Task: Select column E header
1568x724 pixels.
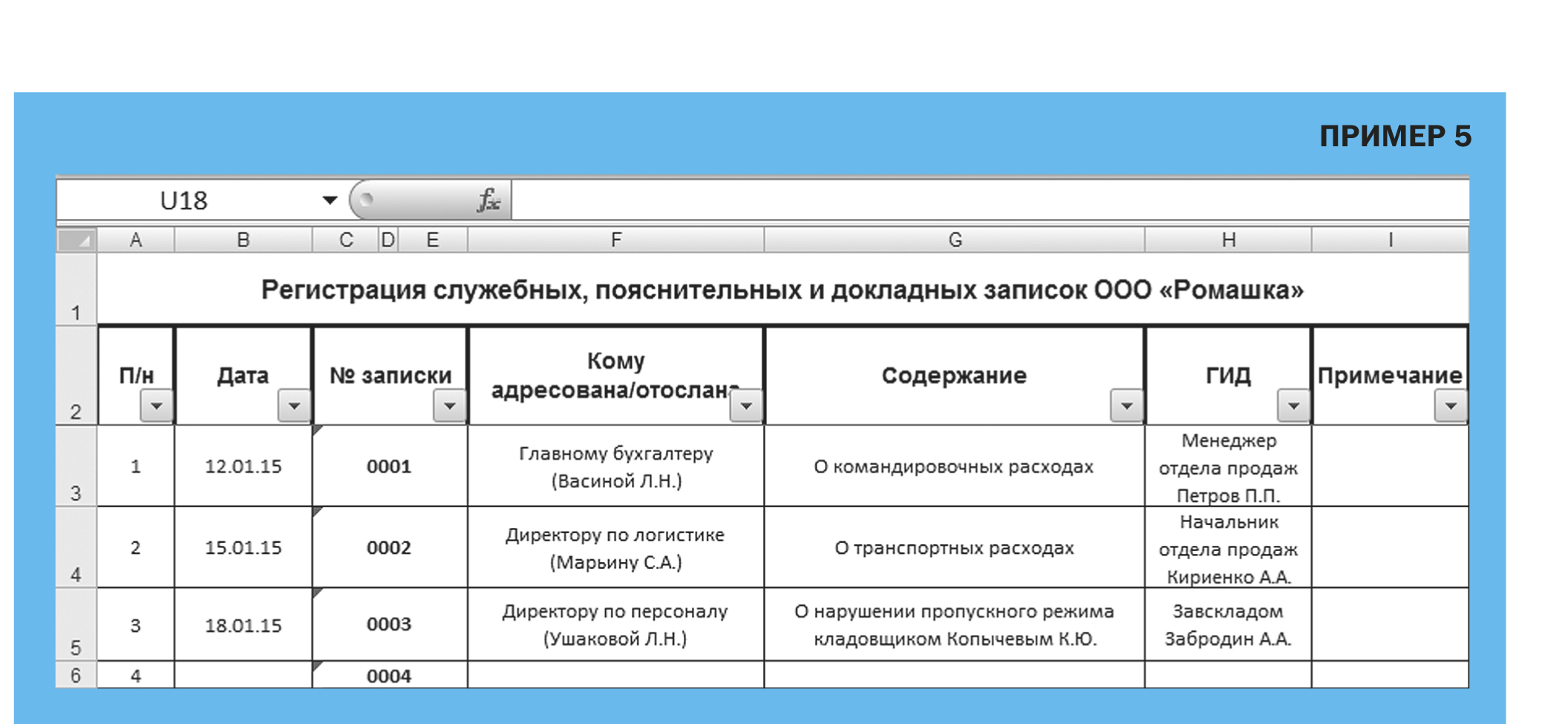Action: (433, 240)
